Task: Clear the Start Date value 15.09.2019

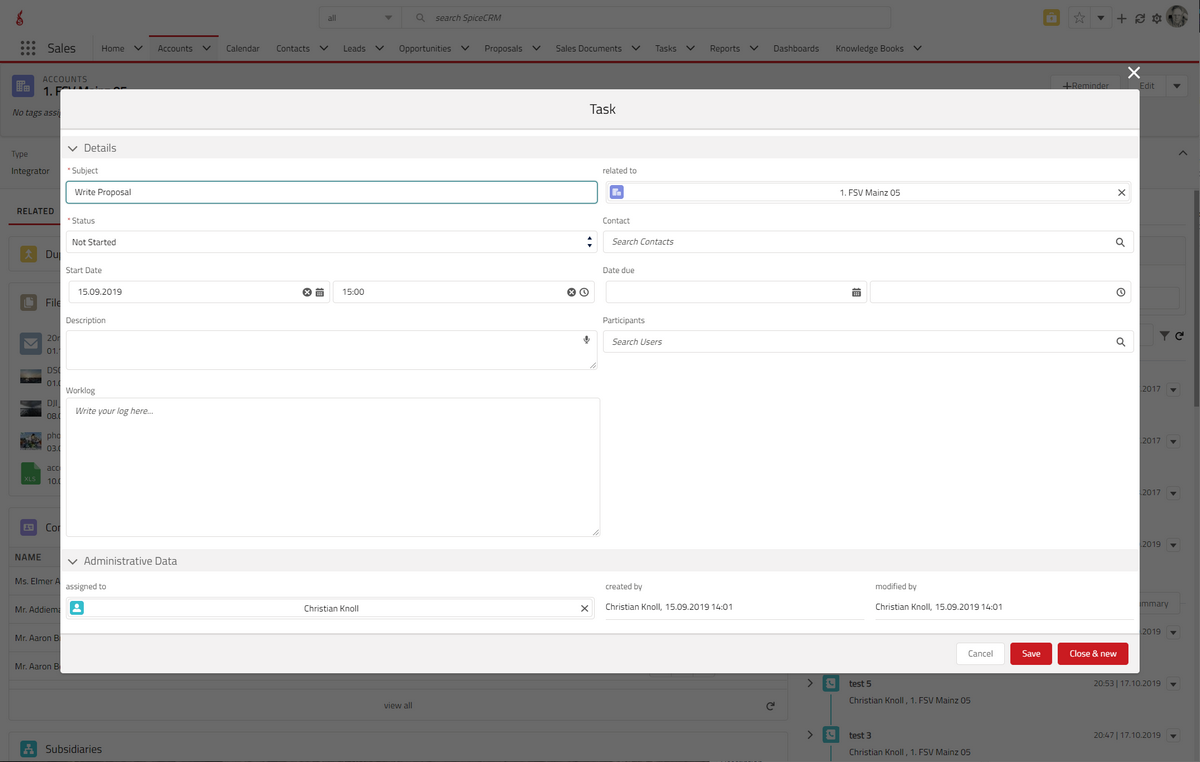Action: (x=307, y=292)
